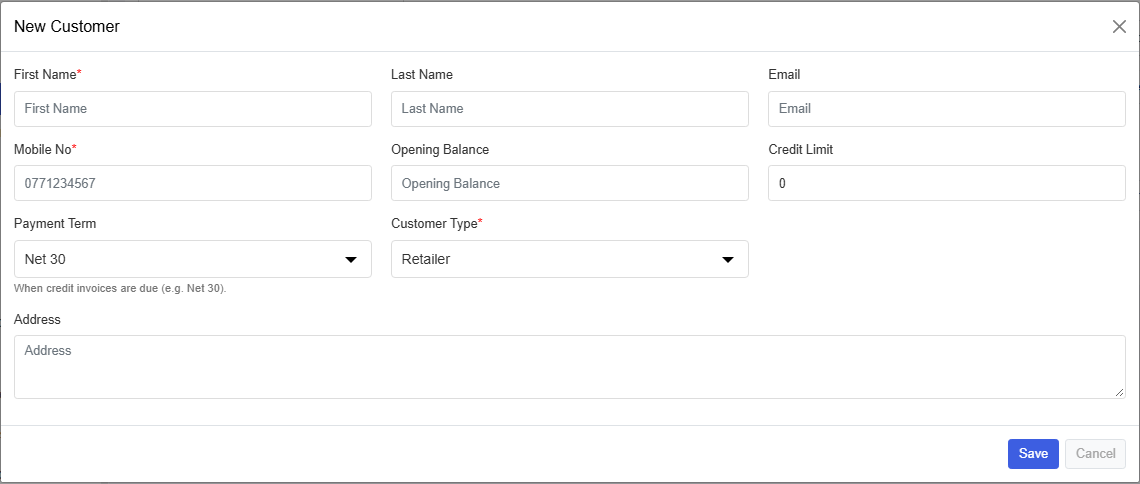Click the 'When credit invoices are due' hint
This screenshot has width=1140, height=484.
pos(121,289)
